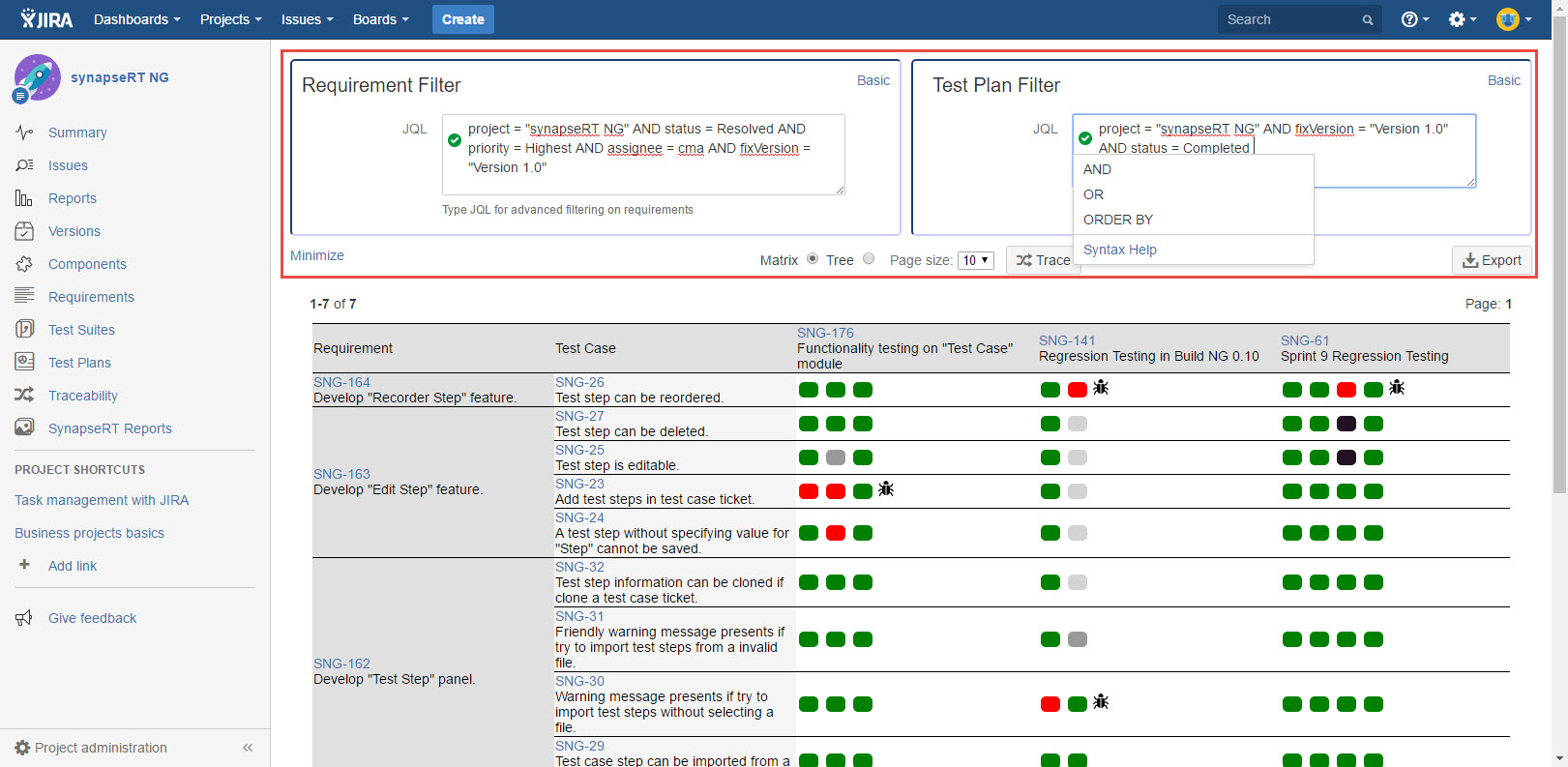Switch Requirement Filter to Basic
Screen dimensions: 1568x767
tap(873, 80)
